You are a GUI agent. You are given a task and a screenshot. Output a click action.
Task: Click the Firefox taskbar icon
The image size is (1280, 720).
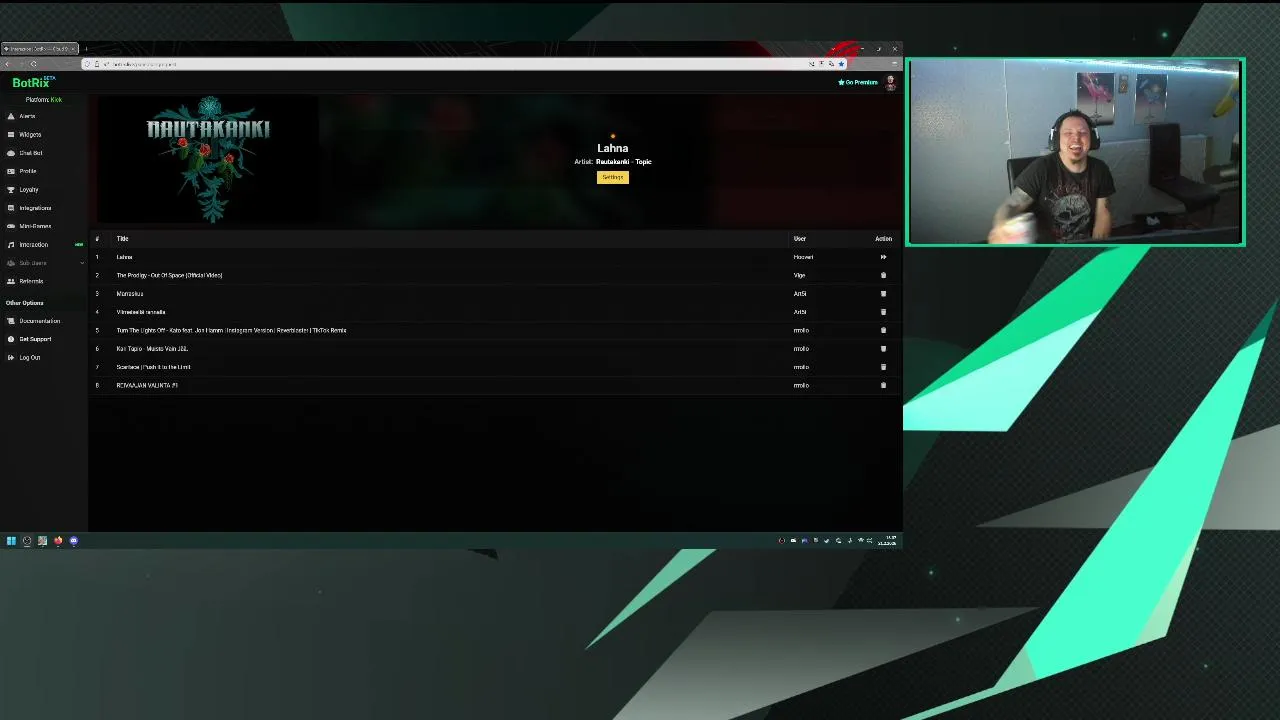[x=58, y=541]
